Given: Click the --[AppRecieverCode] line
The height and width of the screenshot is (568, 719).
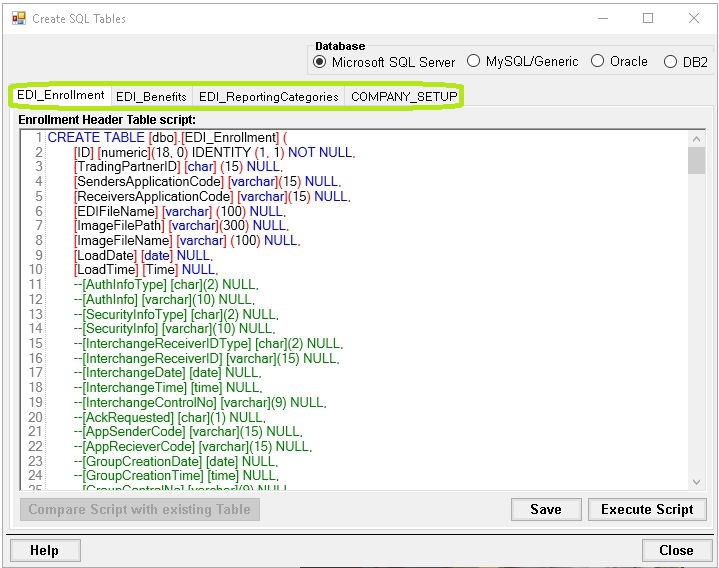Looking at the screenshot, I should [x=193, y=447].
